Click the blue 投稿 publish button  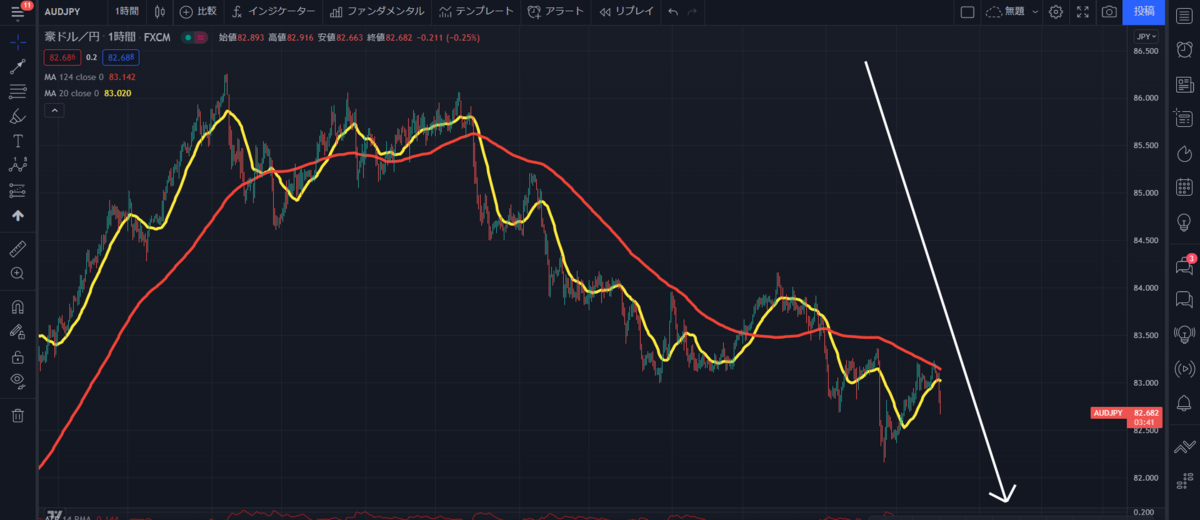[x=1144, y=12]
